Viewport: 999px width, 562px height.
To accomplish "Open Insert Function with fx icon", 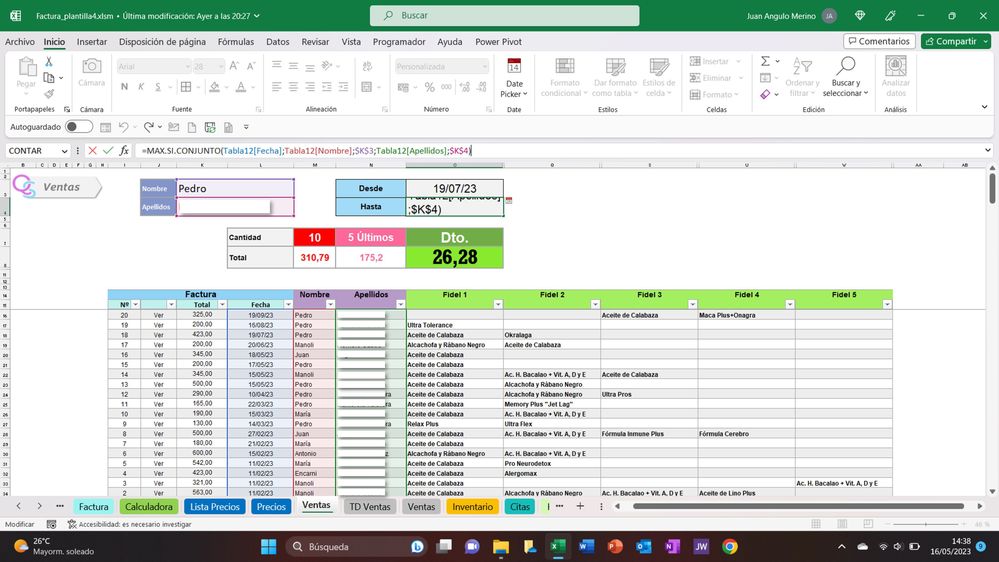I will coord(124,151).
